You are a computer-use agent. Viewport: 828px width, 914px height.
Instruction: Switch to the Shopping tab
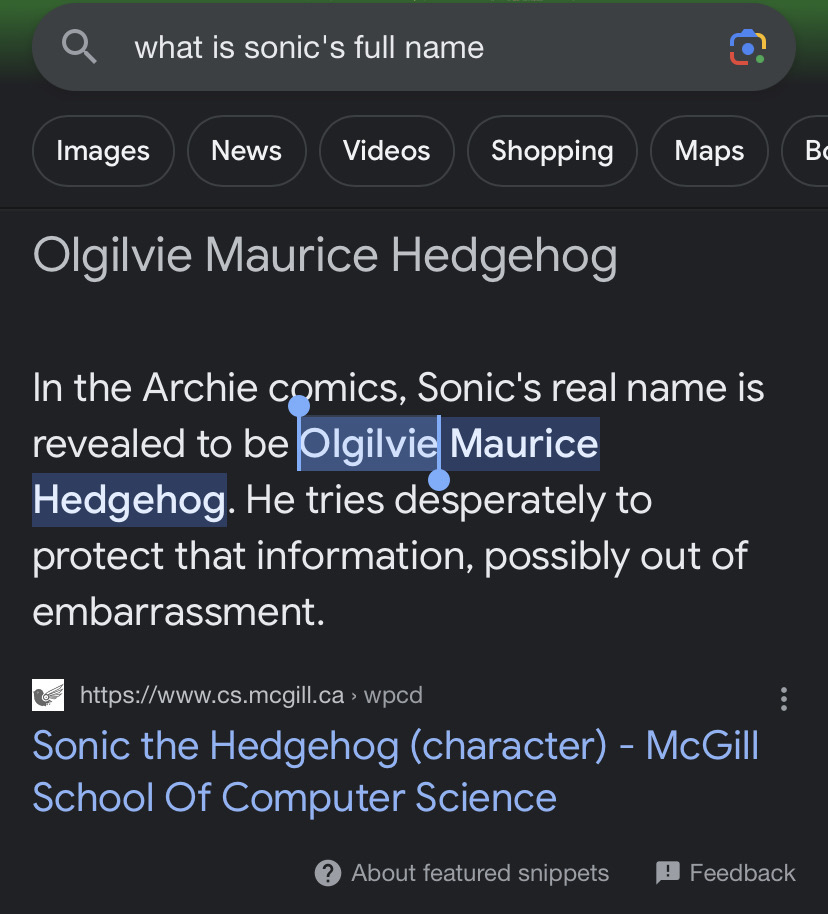[552, 151]
